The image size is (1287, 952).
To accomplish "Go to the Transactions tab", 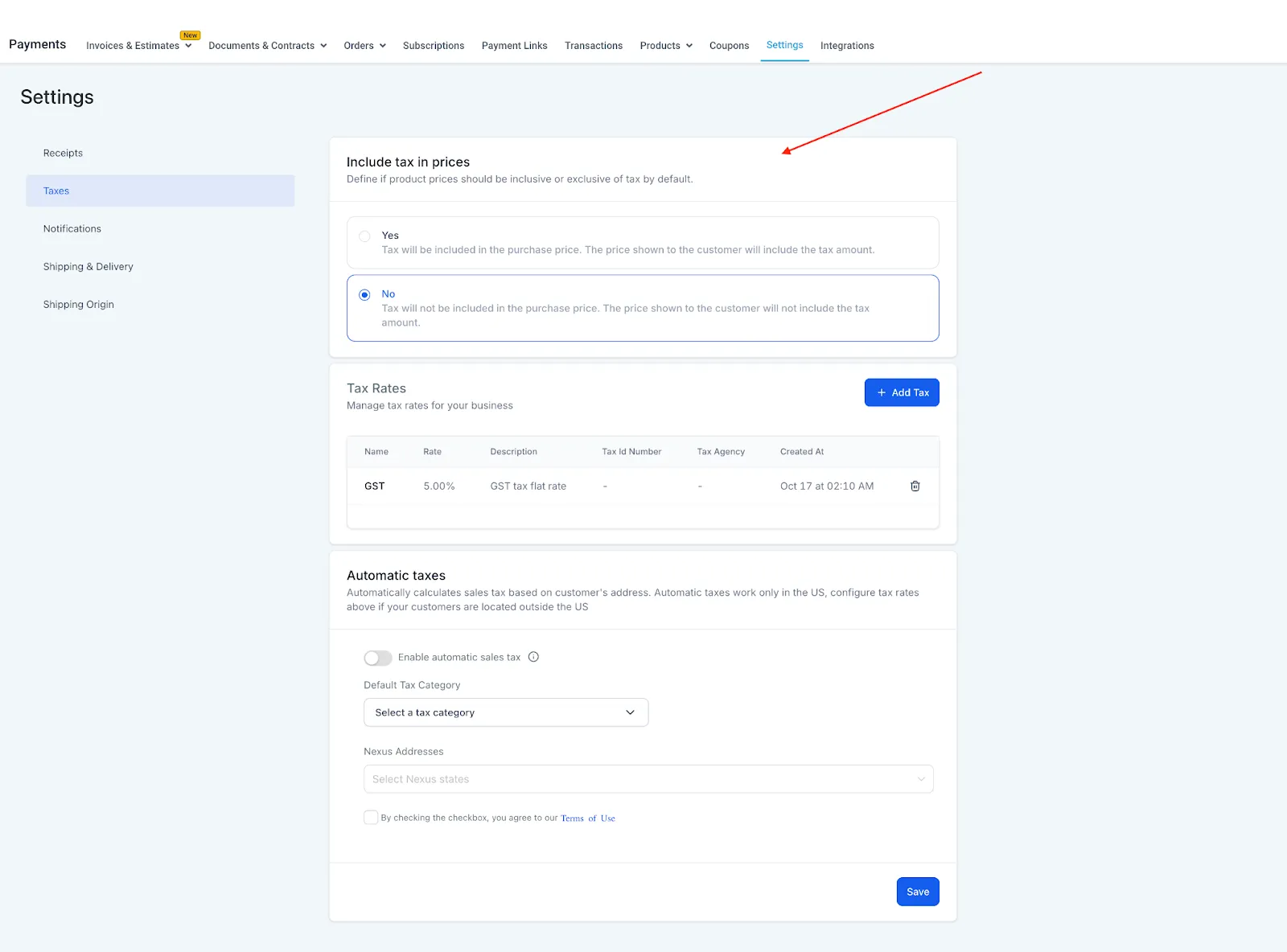I will 594,46.
